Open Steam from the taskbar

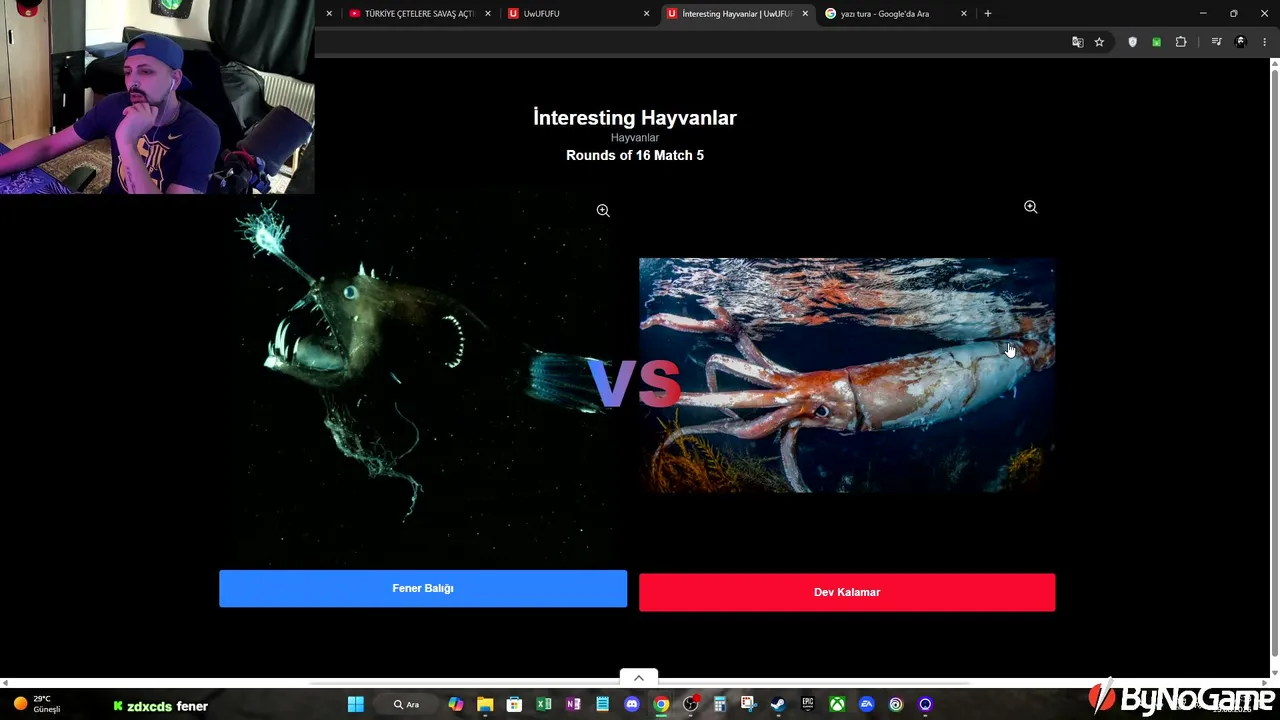pyautogui.click(x=778, y=705)
